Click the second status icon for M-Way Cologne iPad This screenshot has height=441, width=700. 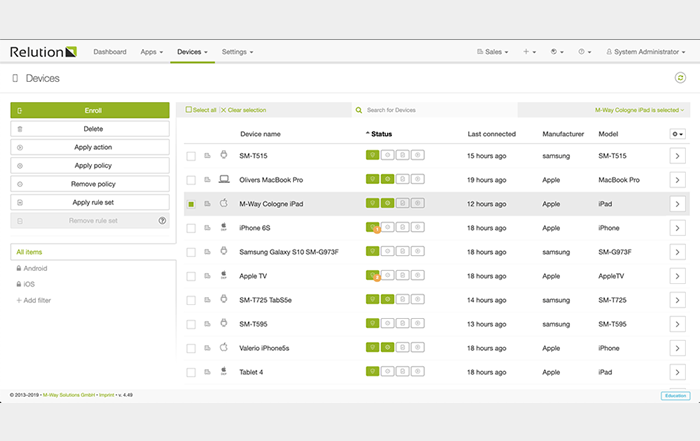pos(387,203)
